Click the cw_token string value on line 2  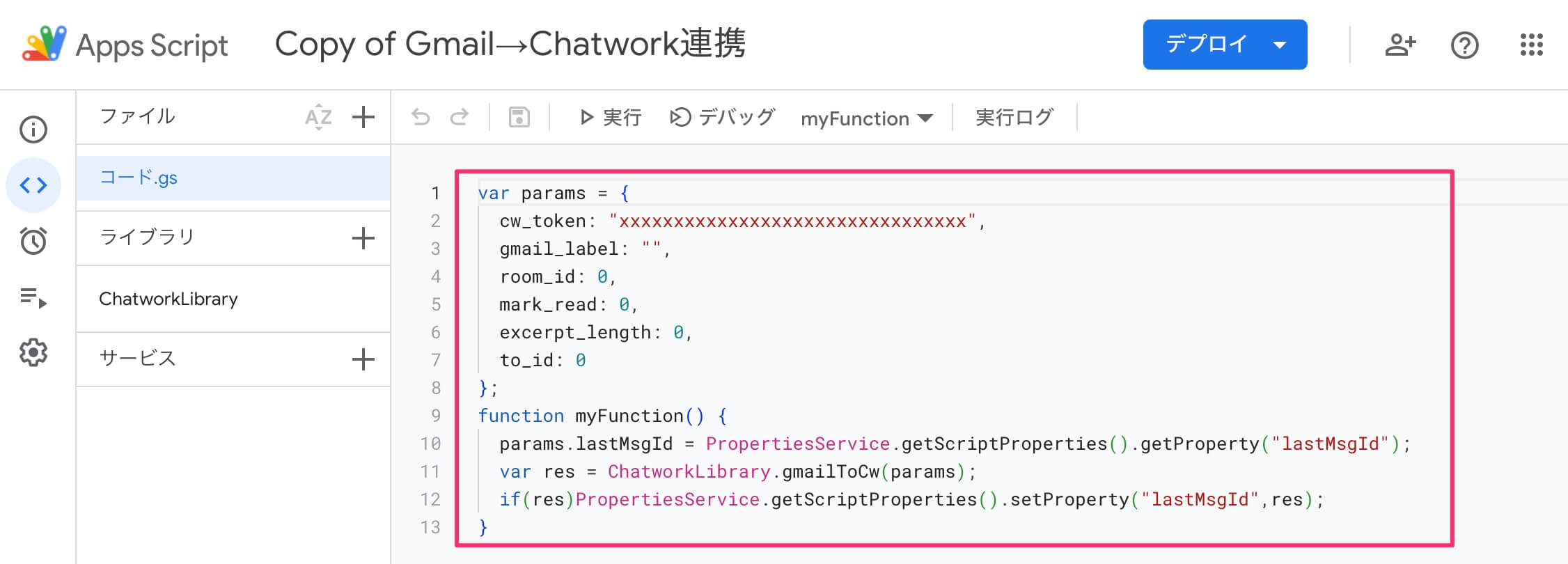coord(793,221)
